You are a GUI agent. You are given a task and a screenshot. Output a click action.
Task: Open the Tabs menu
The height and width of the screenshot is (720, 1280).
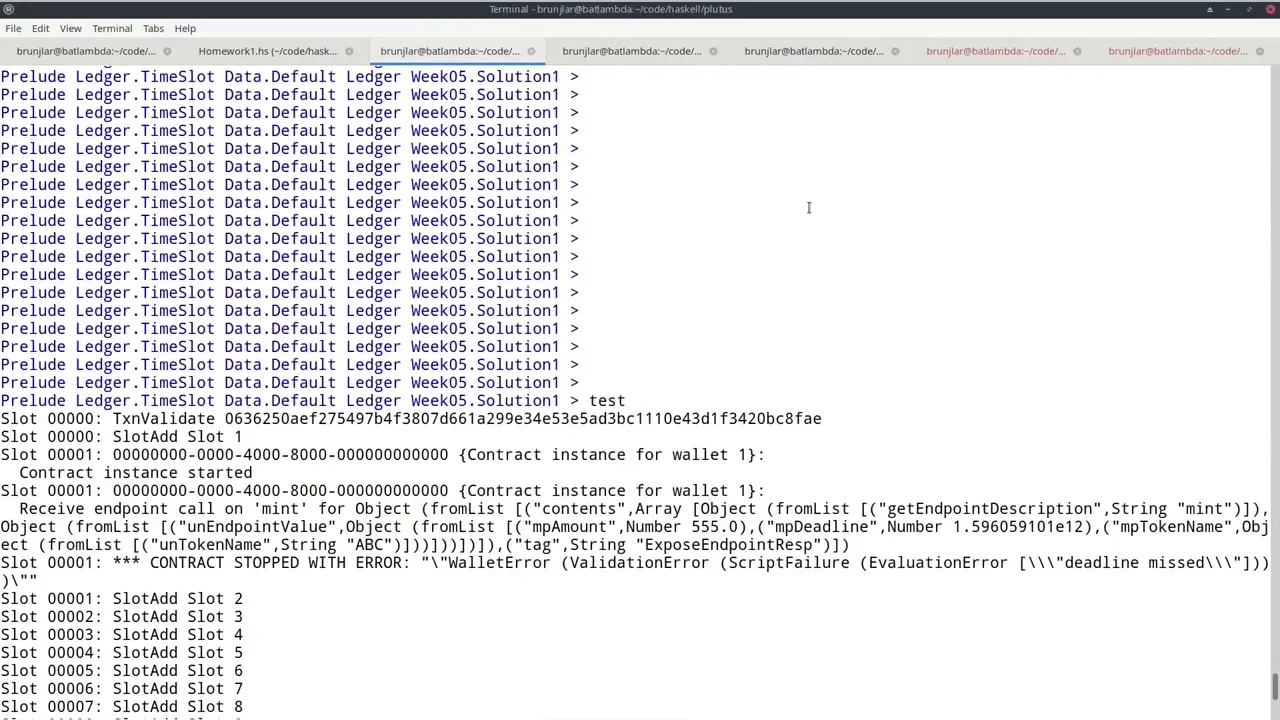pos(153,28)
